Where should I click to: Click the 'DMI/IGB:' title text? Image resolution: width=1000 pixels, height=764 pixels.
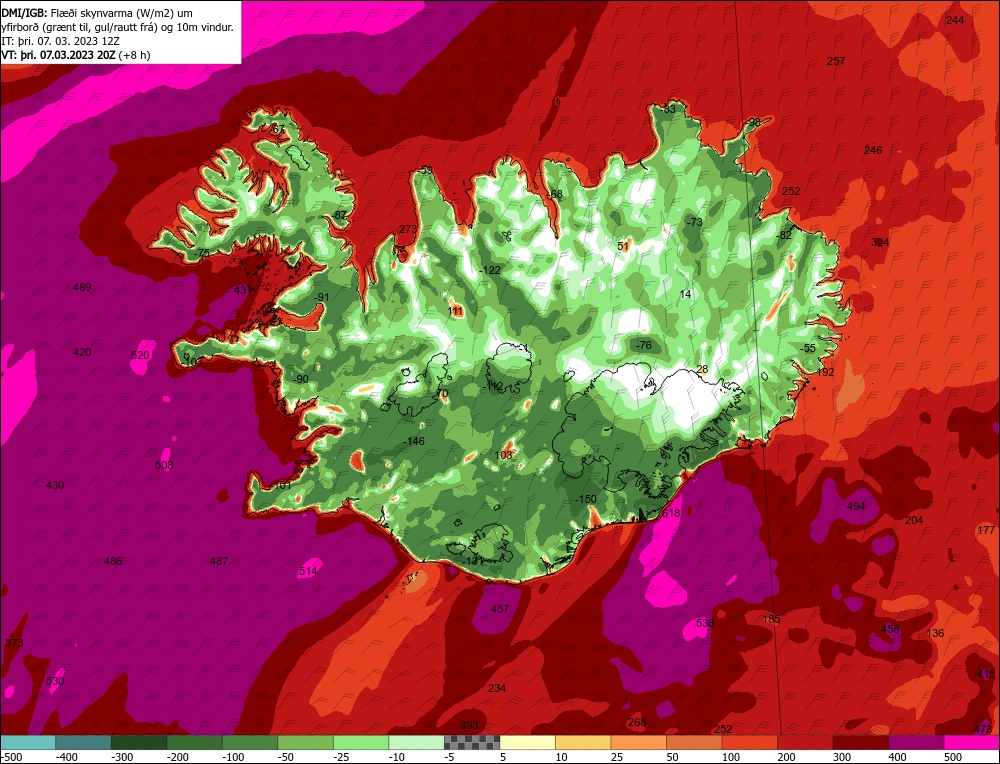coord(24,13)
